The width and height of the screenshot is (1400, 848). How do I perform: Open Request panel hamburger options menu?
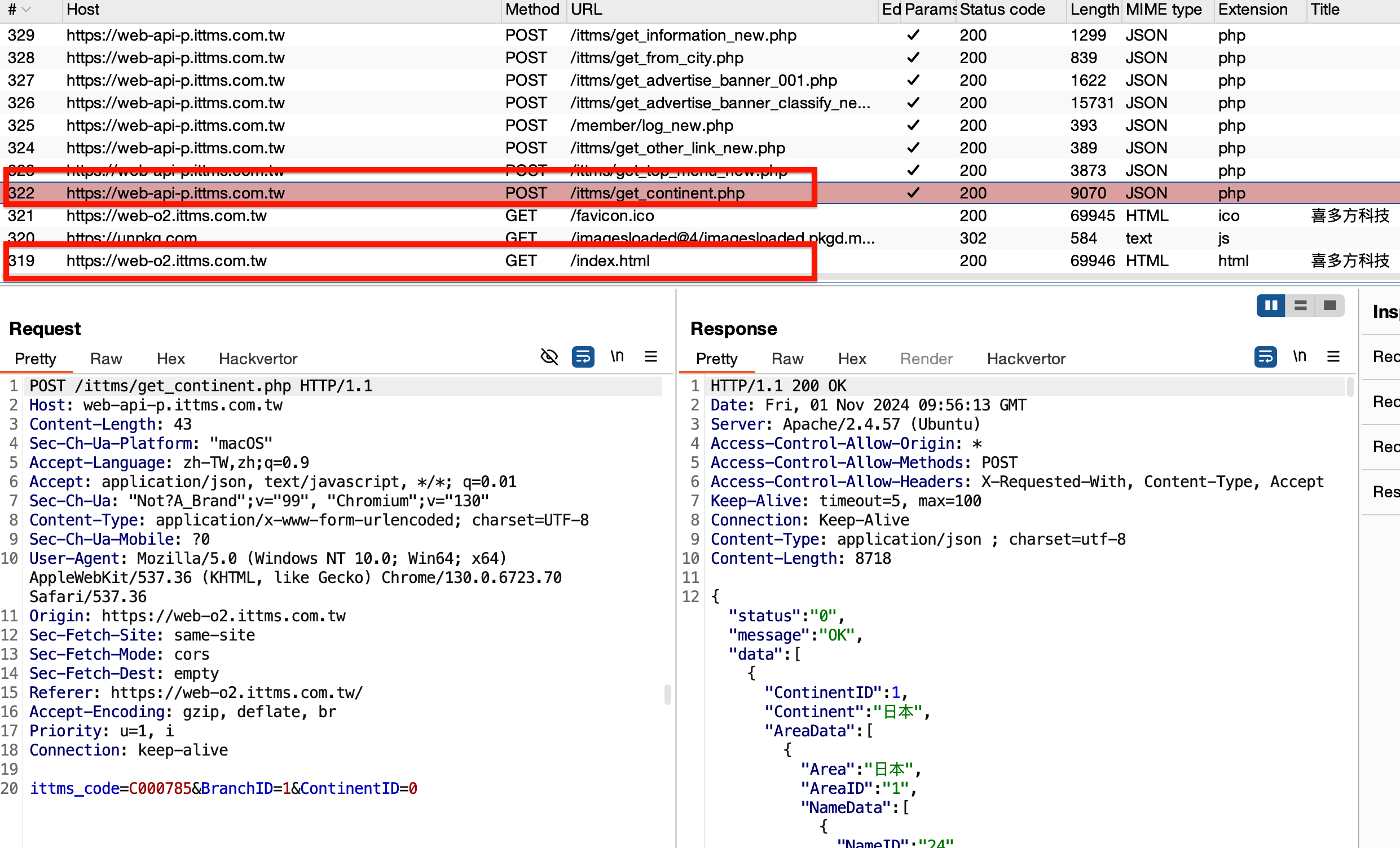(651, 357)
